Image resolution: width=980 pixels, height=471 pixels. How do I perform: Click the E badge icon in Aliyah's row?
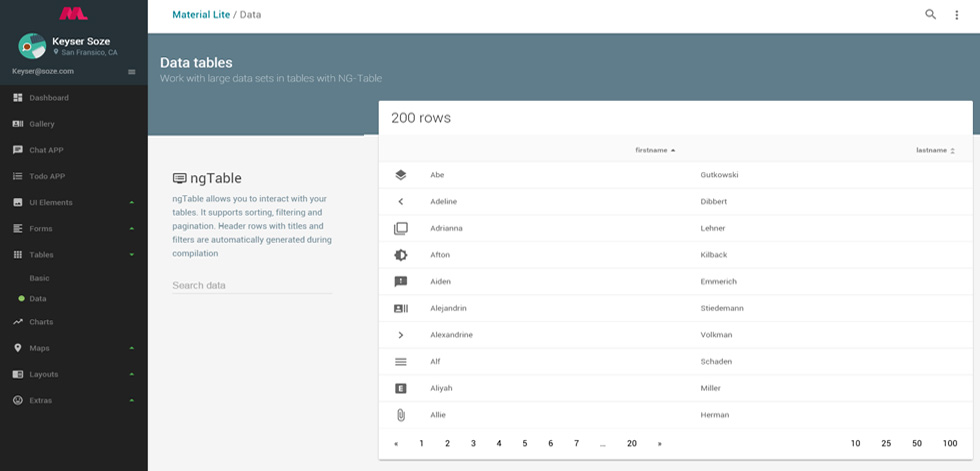click(x=401, y=388)
